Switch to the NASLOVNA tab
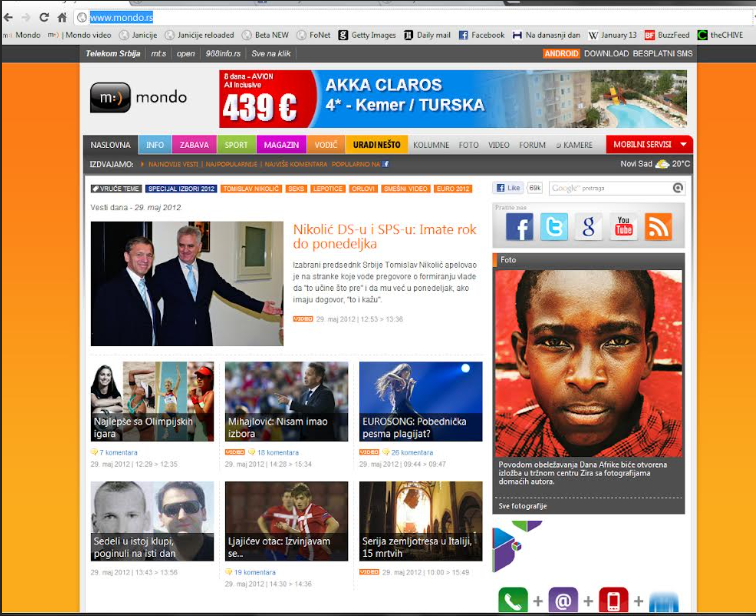This screenshot has width=756, height=616. pos(110,145)
